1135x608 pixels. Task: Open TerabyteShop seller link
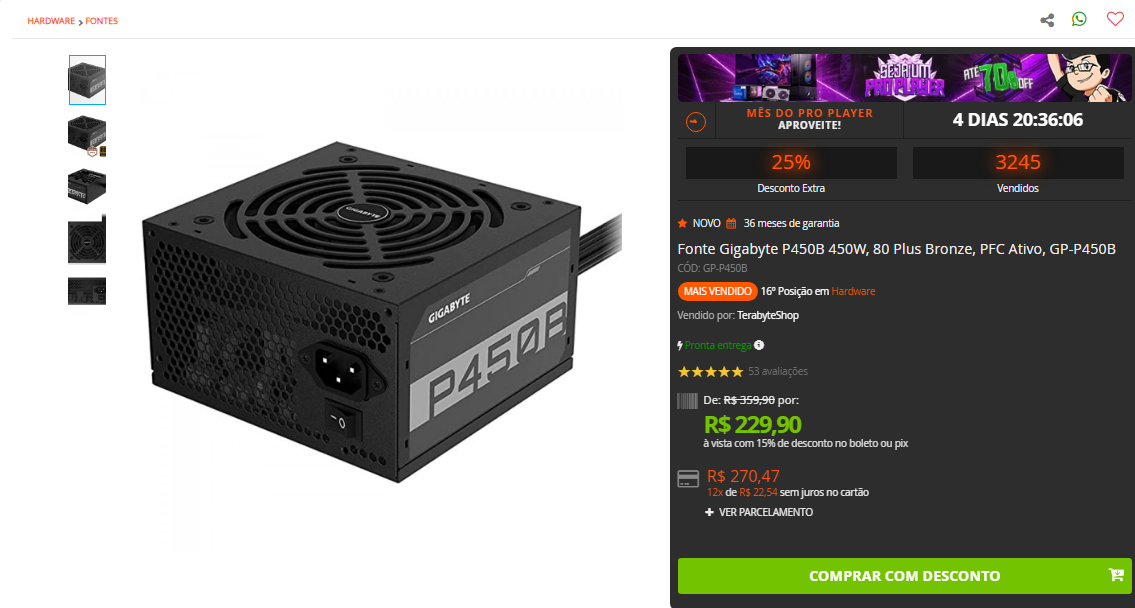(768, 316)
